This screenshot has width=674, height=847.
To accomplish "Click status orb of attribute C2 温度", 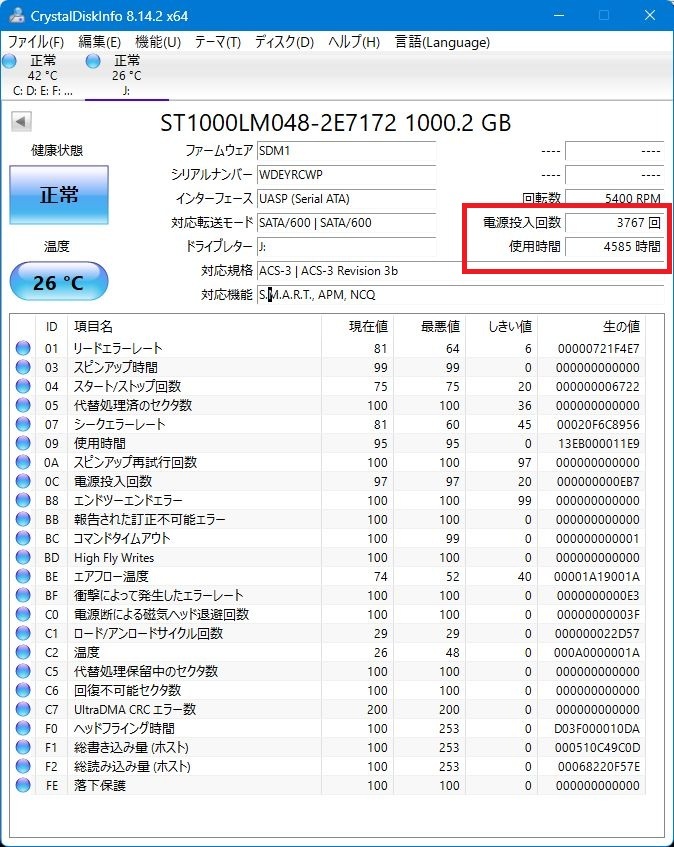I will [x=23, y=653].
